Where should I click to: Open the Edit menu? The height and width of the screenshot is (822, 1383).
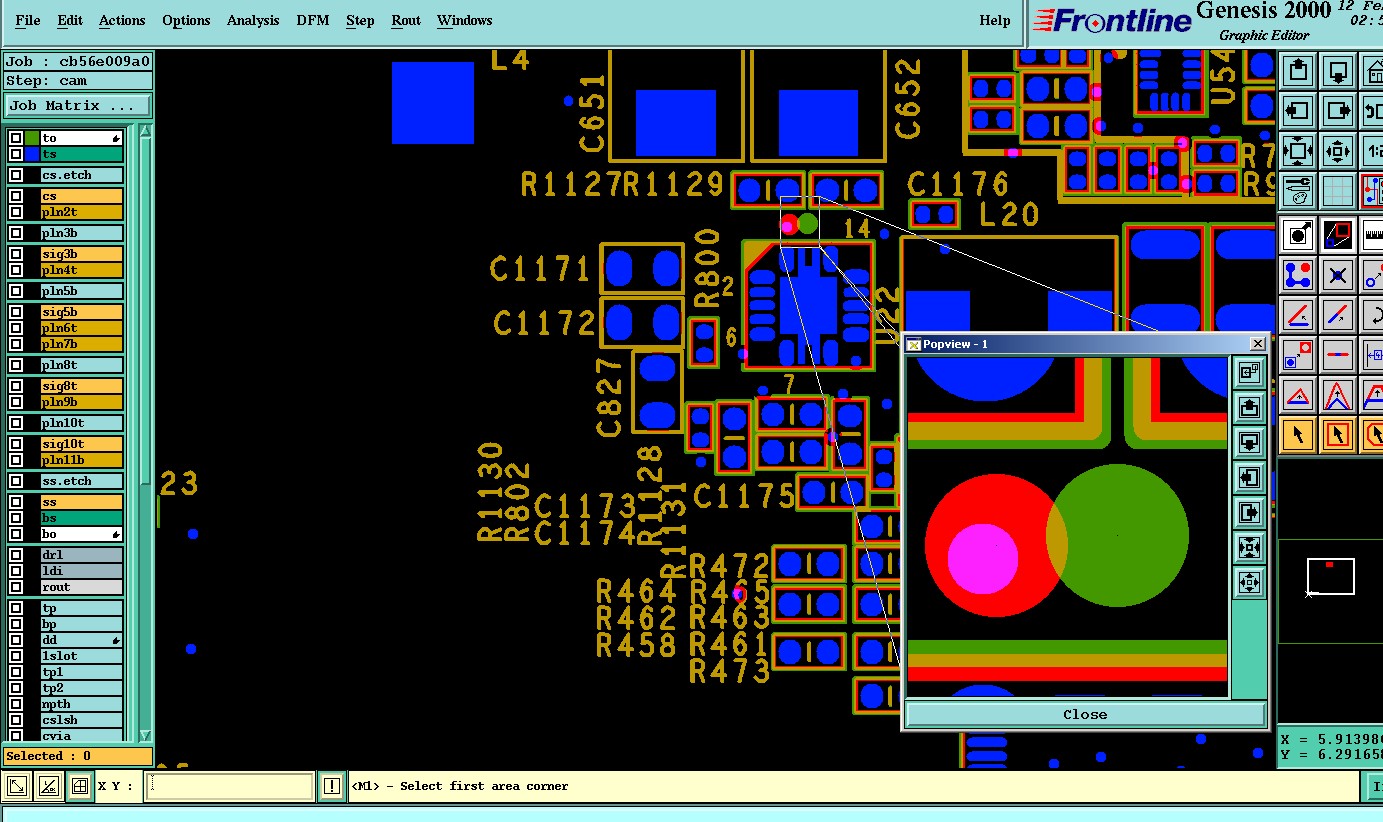pyautogui.click(x=70, y=20)
